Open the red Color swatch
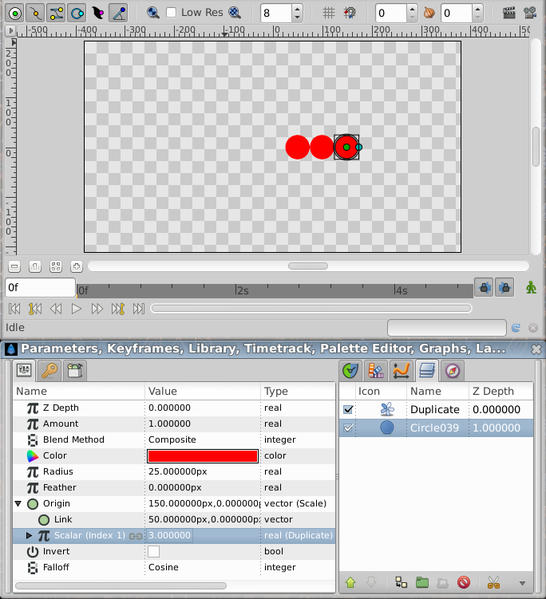 203,456
